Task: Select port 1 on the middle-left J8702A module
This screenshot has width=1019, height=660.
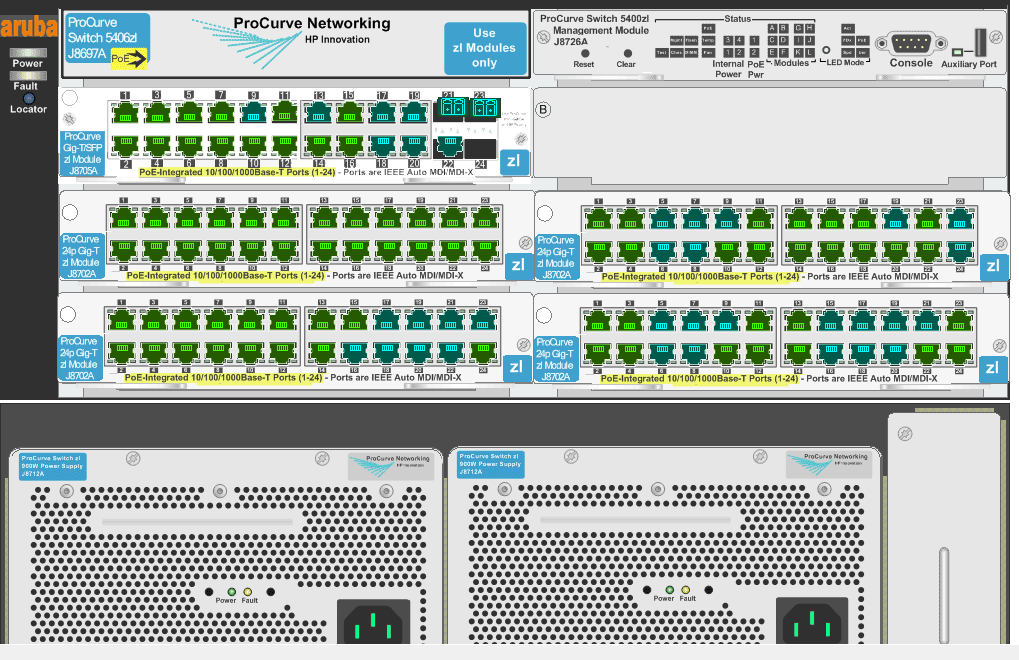Action: (123, 218)
